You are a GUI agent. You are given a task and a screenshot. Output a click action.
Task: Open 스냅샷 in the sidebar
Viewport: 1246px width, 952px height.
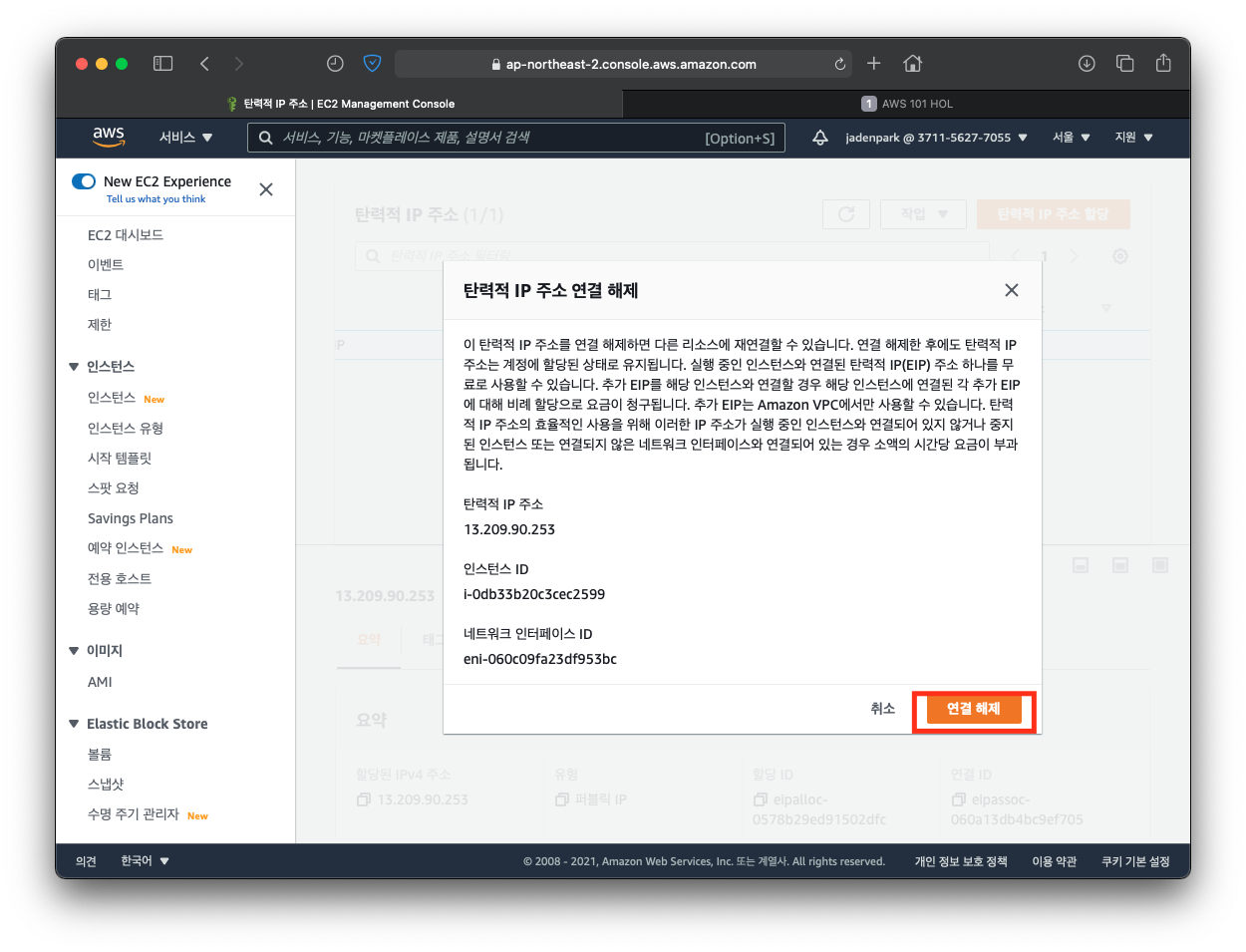(106, 785)
